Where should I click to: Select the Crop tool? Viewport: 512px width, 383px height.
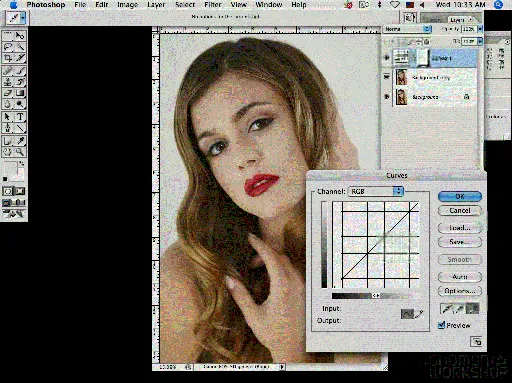pyautogui.click(x=8, y=58)
